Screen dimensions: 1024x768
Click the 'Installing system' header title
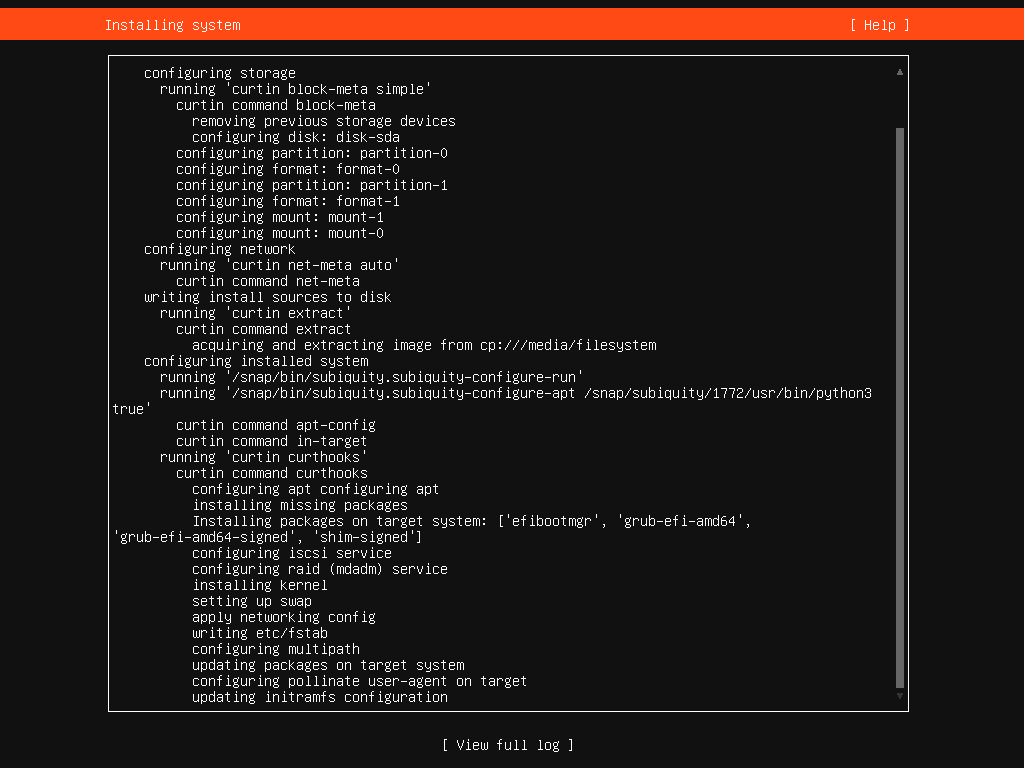tap(172, 25)
